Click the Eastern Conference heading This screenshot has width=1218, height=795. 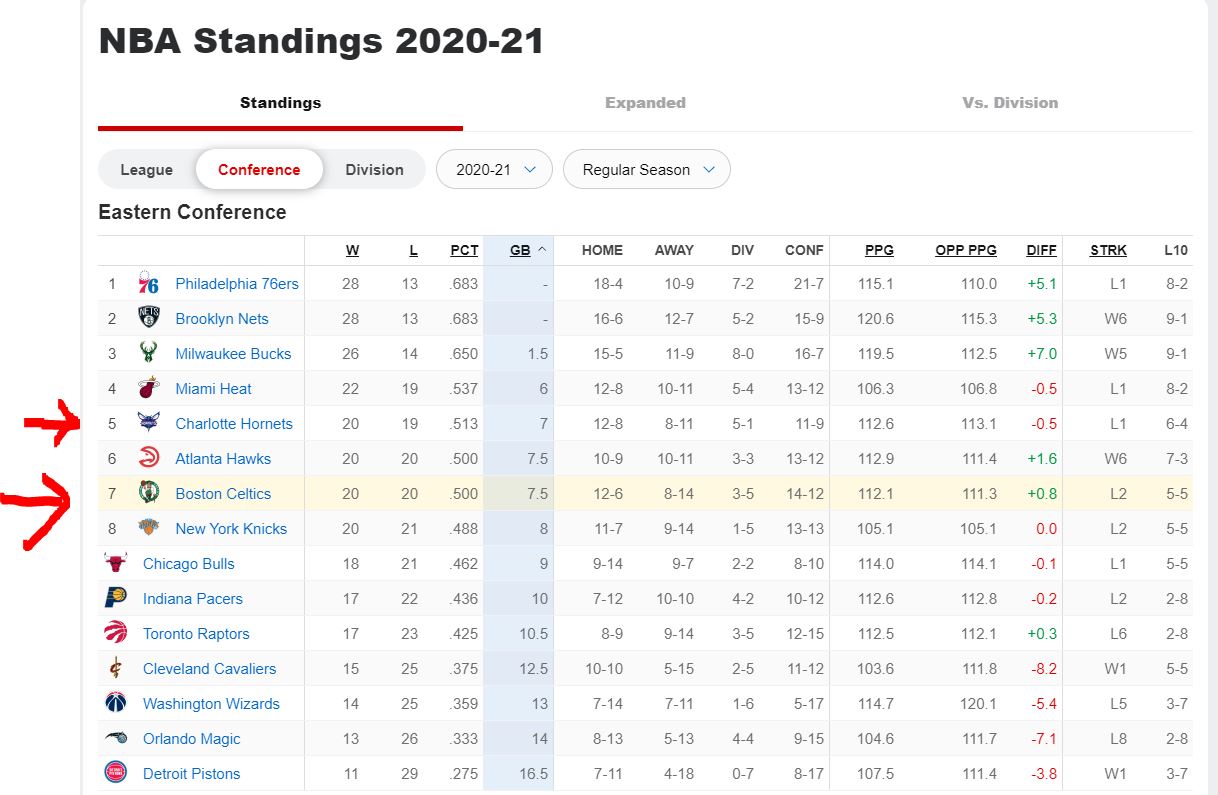coord(192,212)
